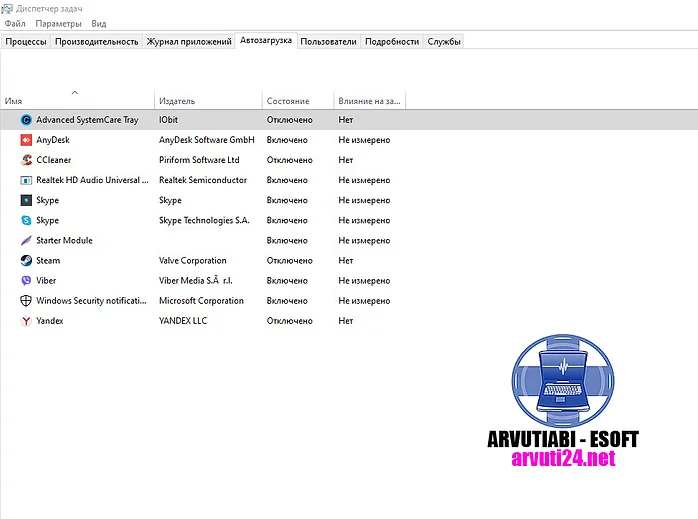
Task: Click the Windows Security notification shield icon
Action: 26,300
